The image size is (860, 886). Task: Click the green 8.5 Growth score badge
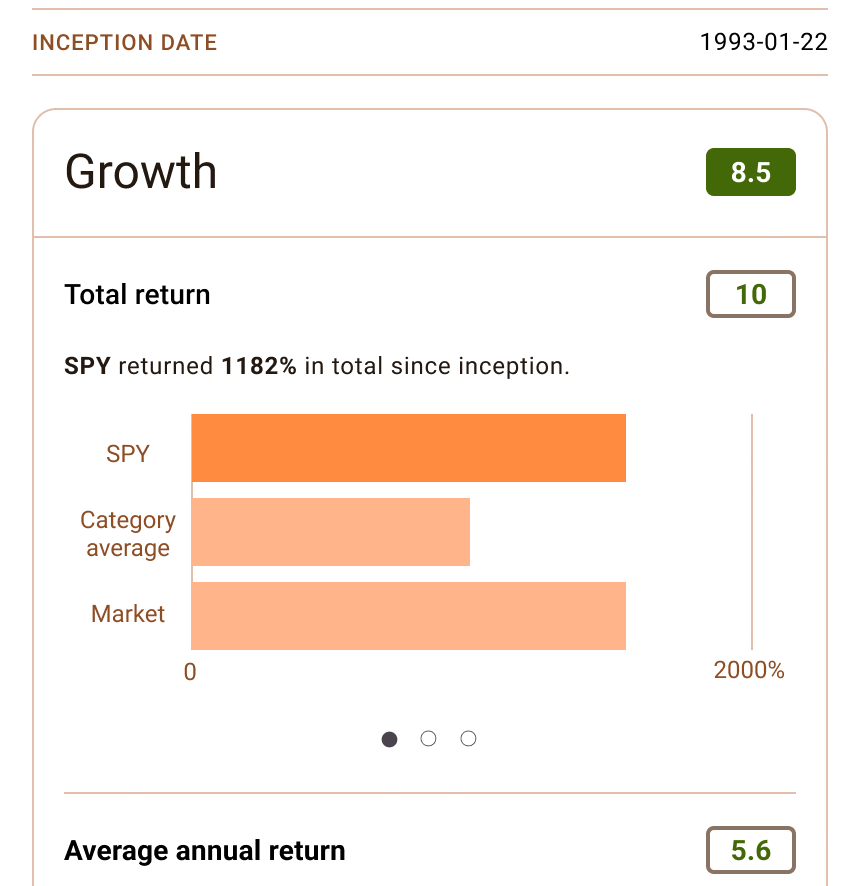pyautogui.click(x=750, y=172)
